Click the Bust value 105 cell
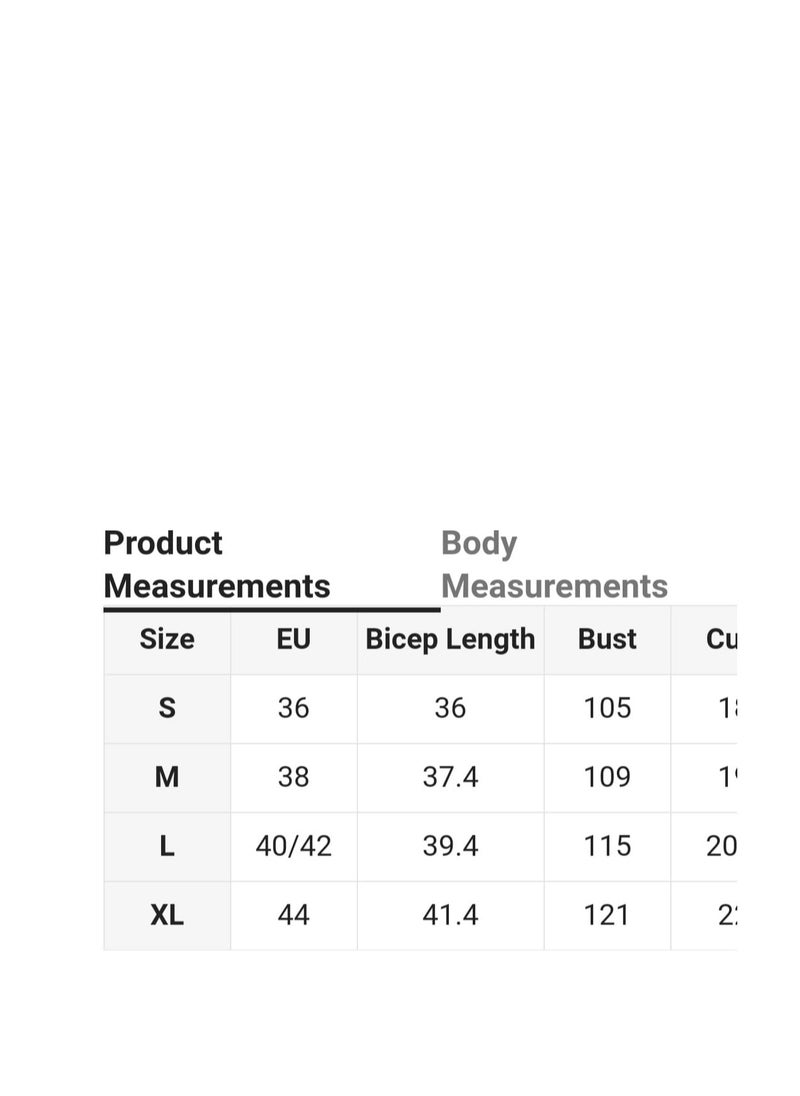The image size is (800, 1096). 607,709
